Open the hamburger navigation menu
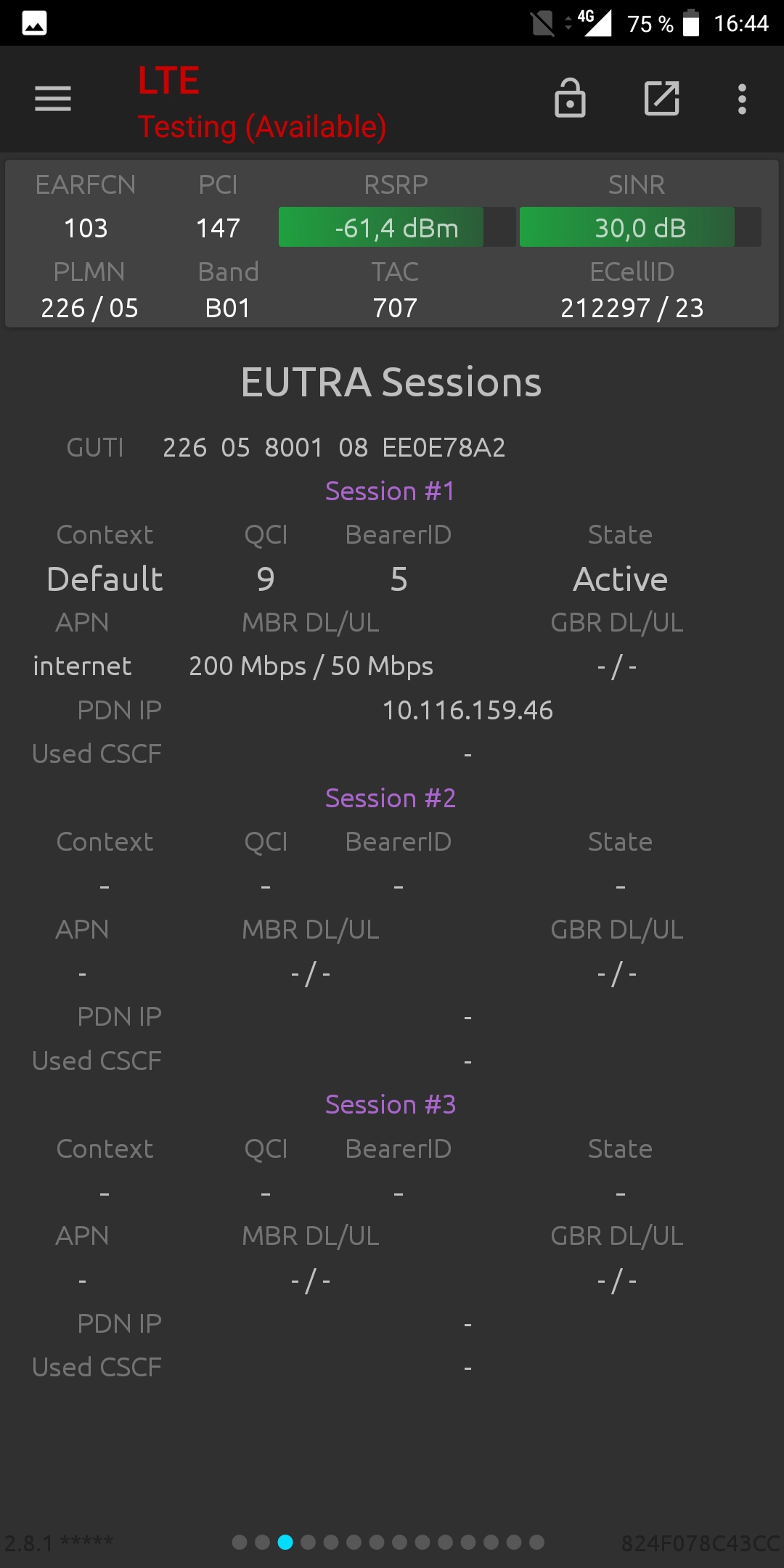This screenshot has width=784, height=1568. pos(53,99)
